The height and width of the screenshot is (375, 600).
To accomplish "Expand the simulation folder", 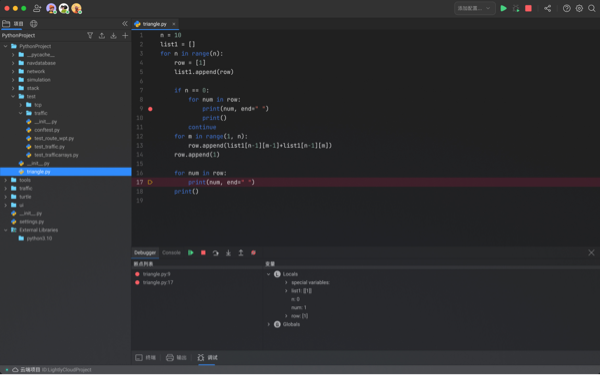I will pyautogui.click(x=13, y=80).
